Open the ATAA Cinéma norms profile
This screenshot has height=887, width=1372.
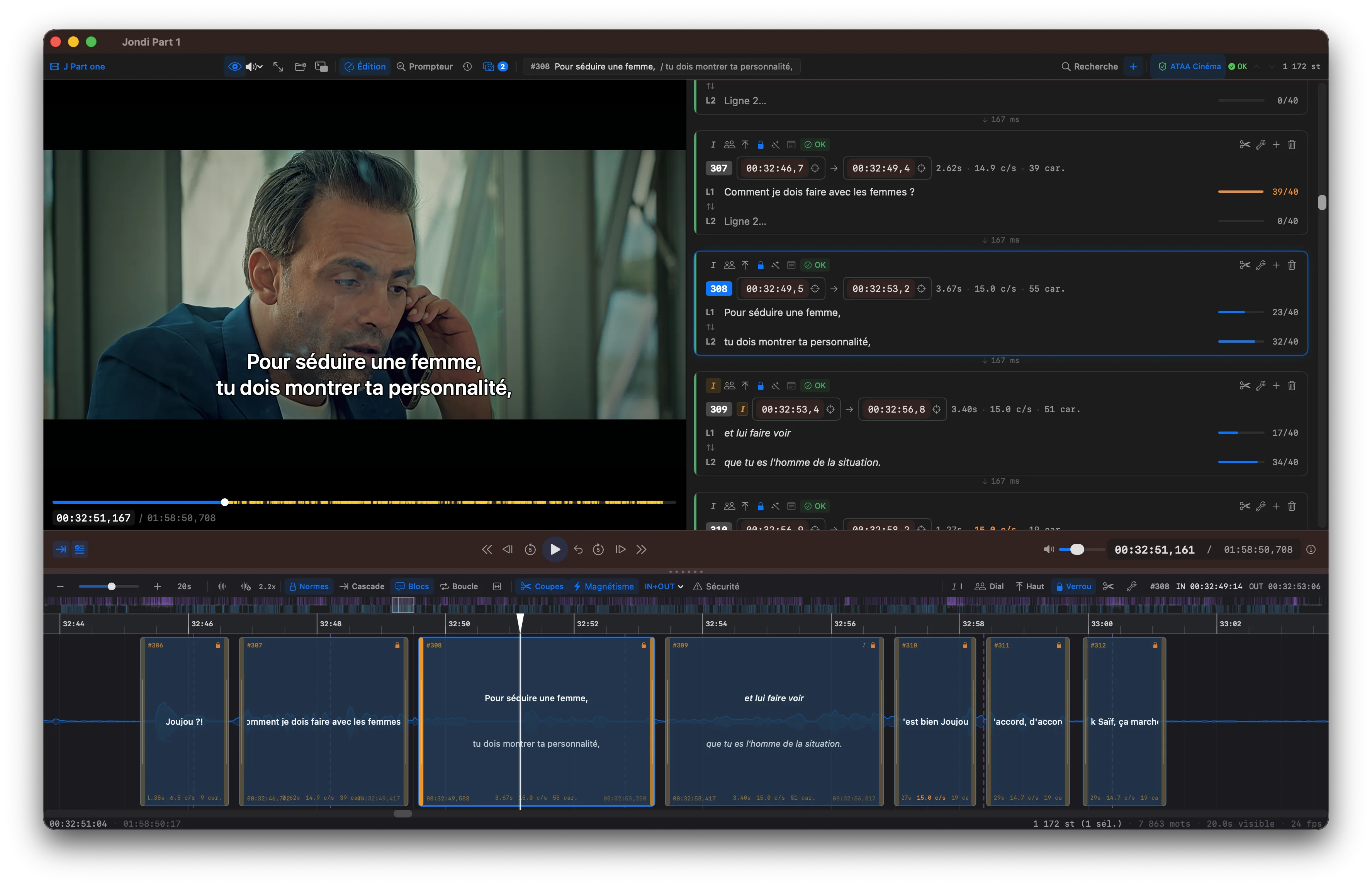tap(1189, 67)
